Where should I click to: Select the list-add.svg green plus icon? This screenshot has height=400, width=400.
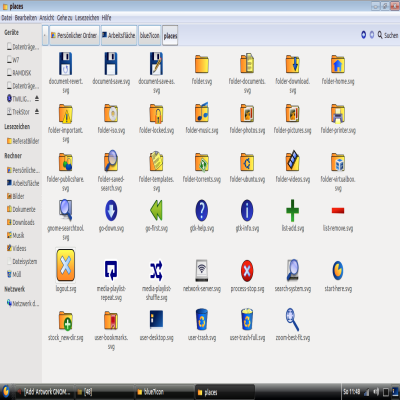point(292,210)
